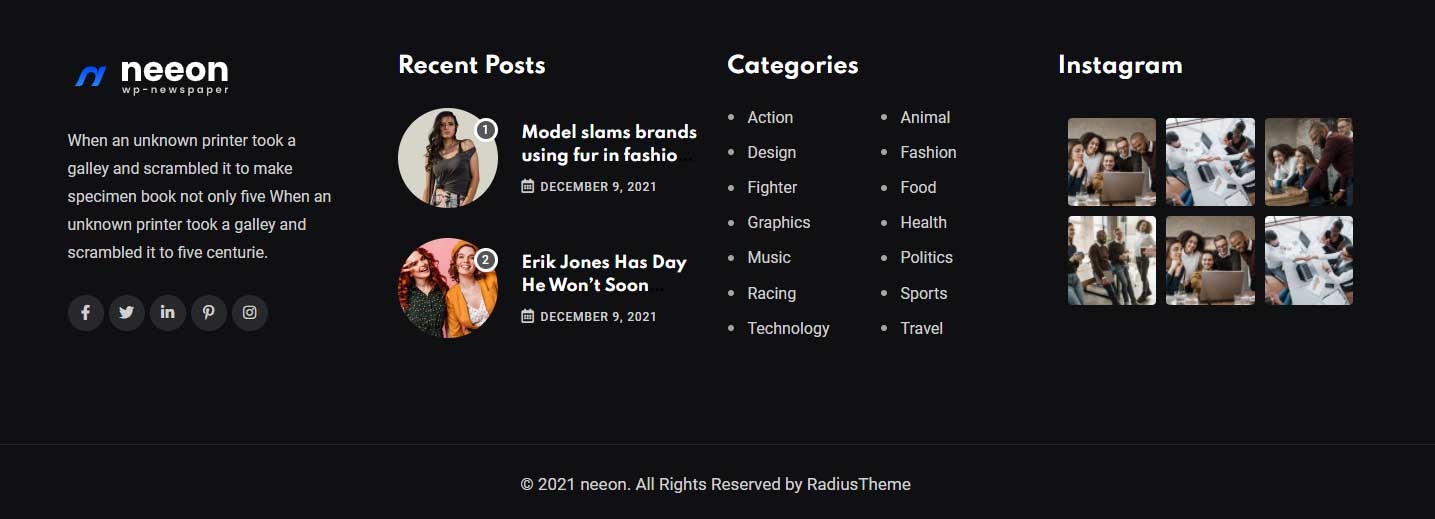Open the Twitter social icon
The width and height of the screenshot is (1435, 519).
(x=127, y=312)
